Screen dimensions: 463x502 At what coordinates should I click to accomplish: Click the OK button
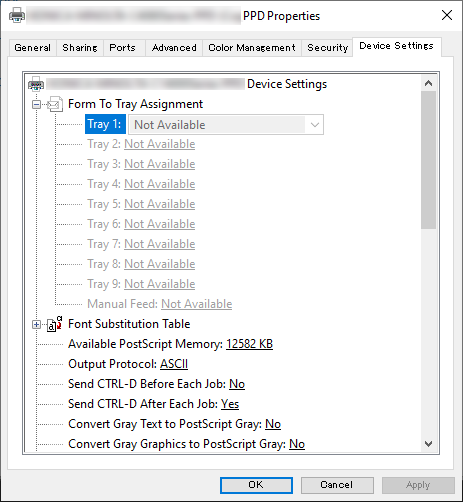pos(256,485)
